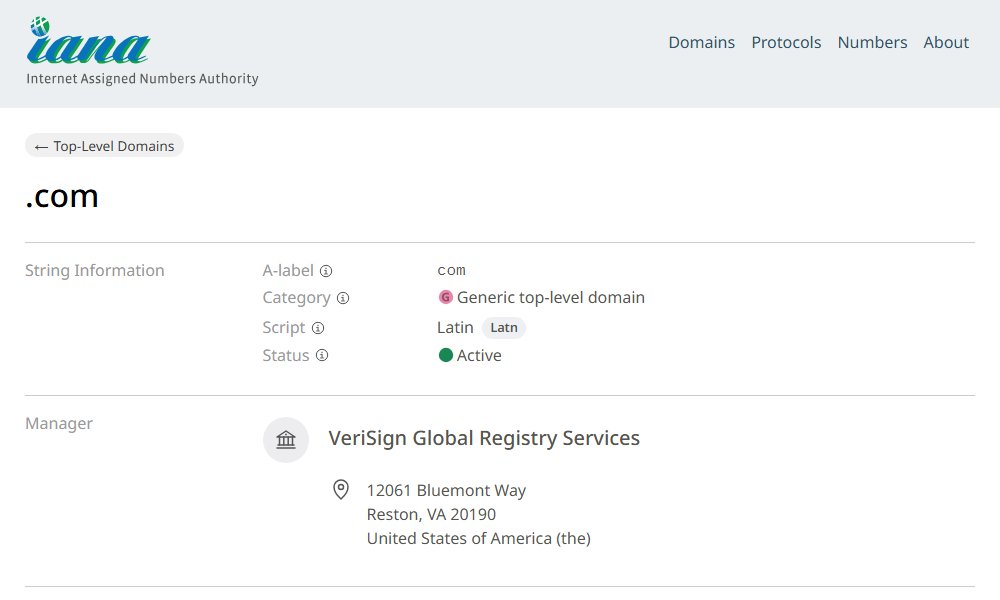Click the 'Latin' script value
Screen dimensions: 1000x600
(455, 328)
